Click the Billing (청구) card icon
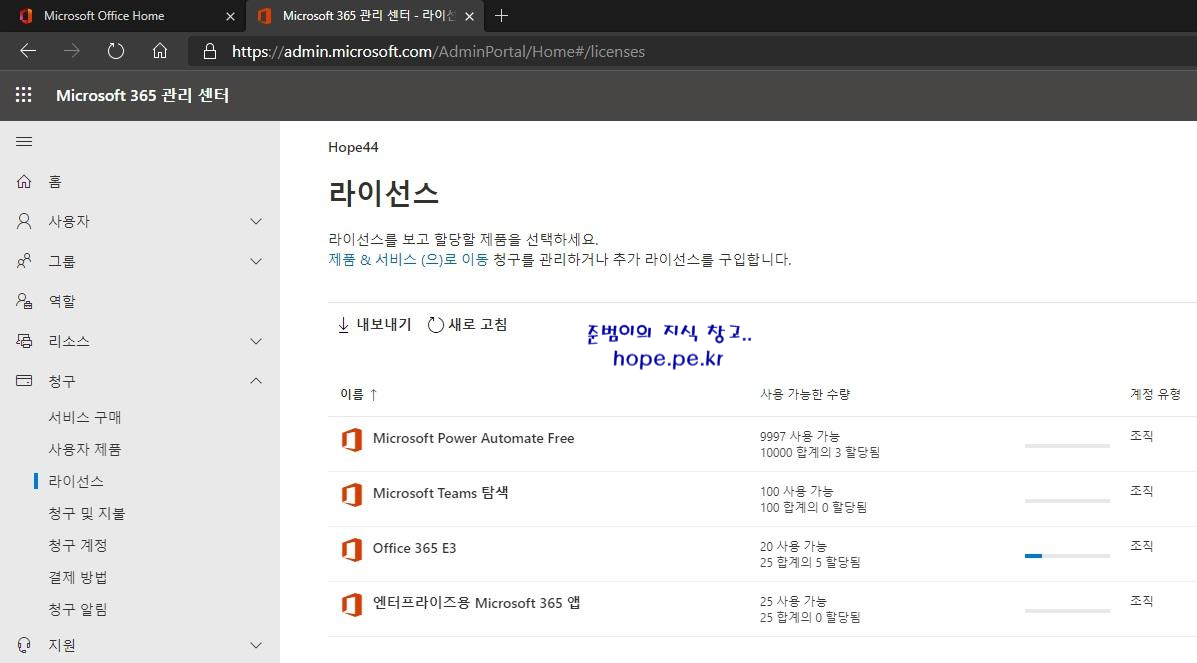Screen dimensions: 1197x663 click(24, 380)
